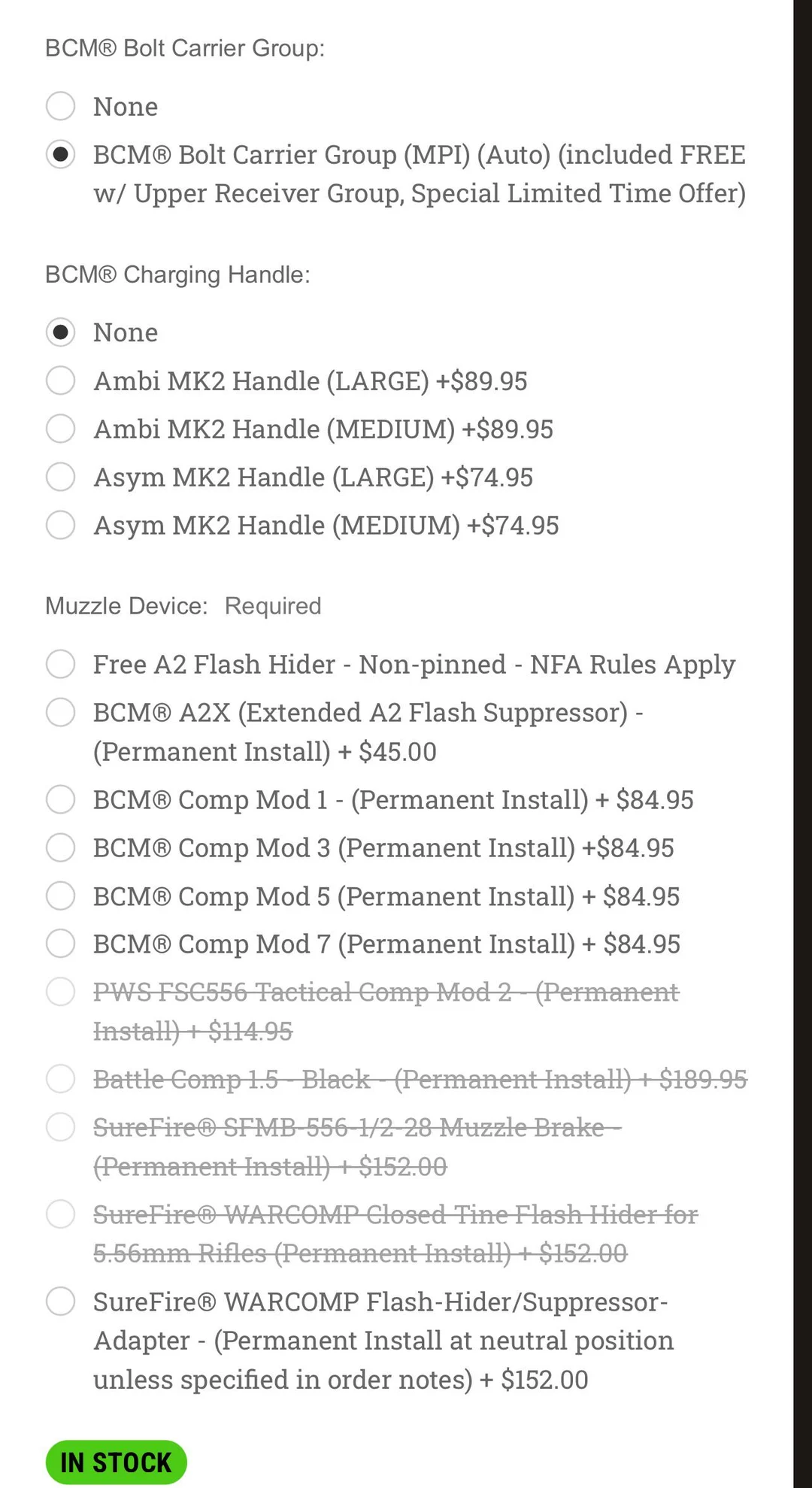Click the PWS FSC556 Tactical Comp option

click(60, 992)
